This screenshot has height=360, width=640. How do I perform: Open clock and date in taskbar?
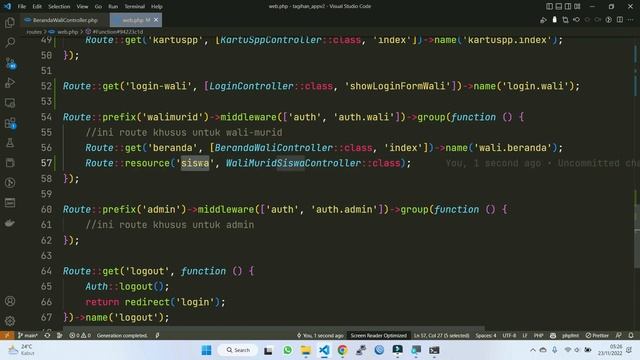coord(610,350)
